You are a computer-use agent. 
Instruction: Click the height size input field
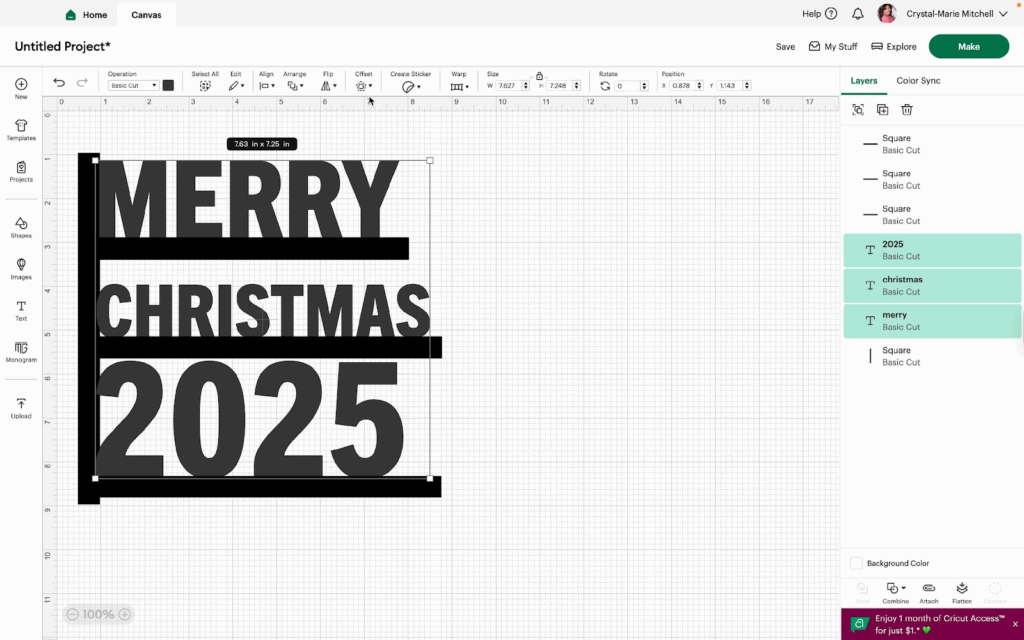click(x=560, y=86)
